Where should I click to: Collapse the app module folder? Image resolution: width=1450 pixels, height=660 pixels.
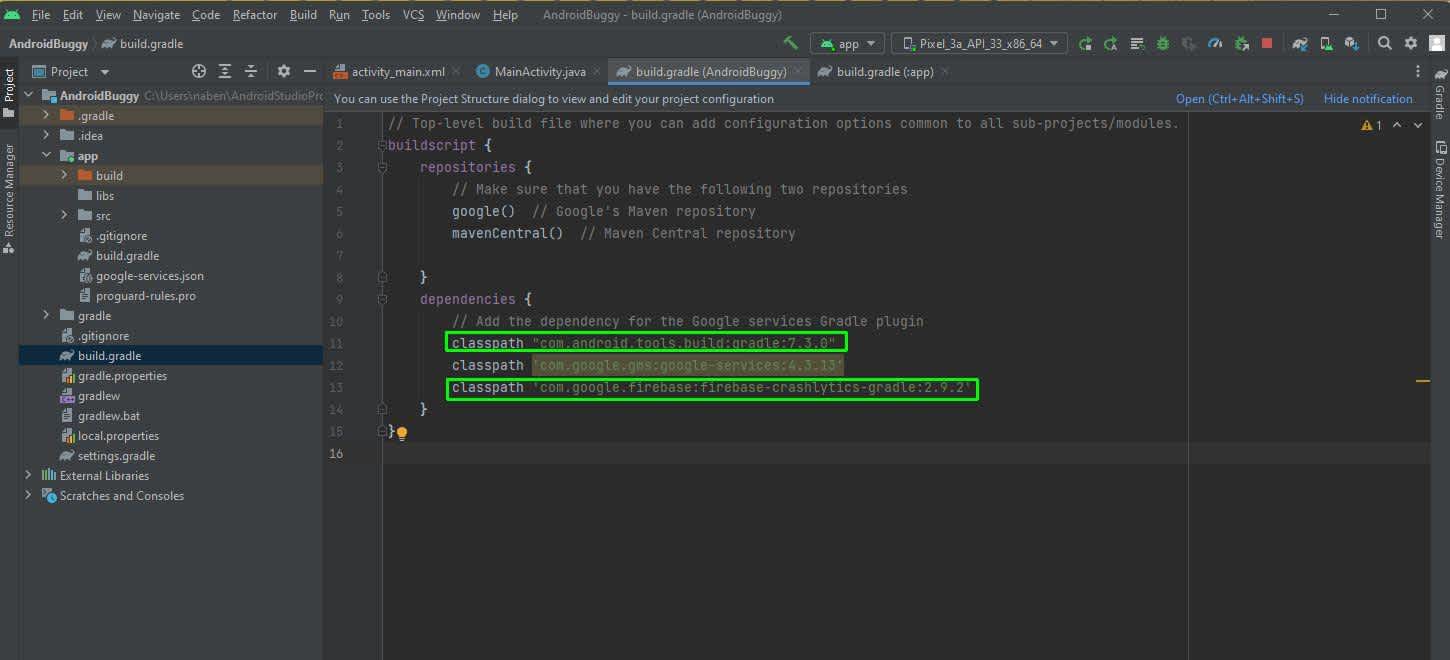click(46, 156)
